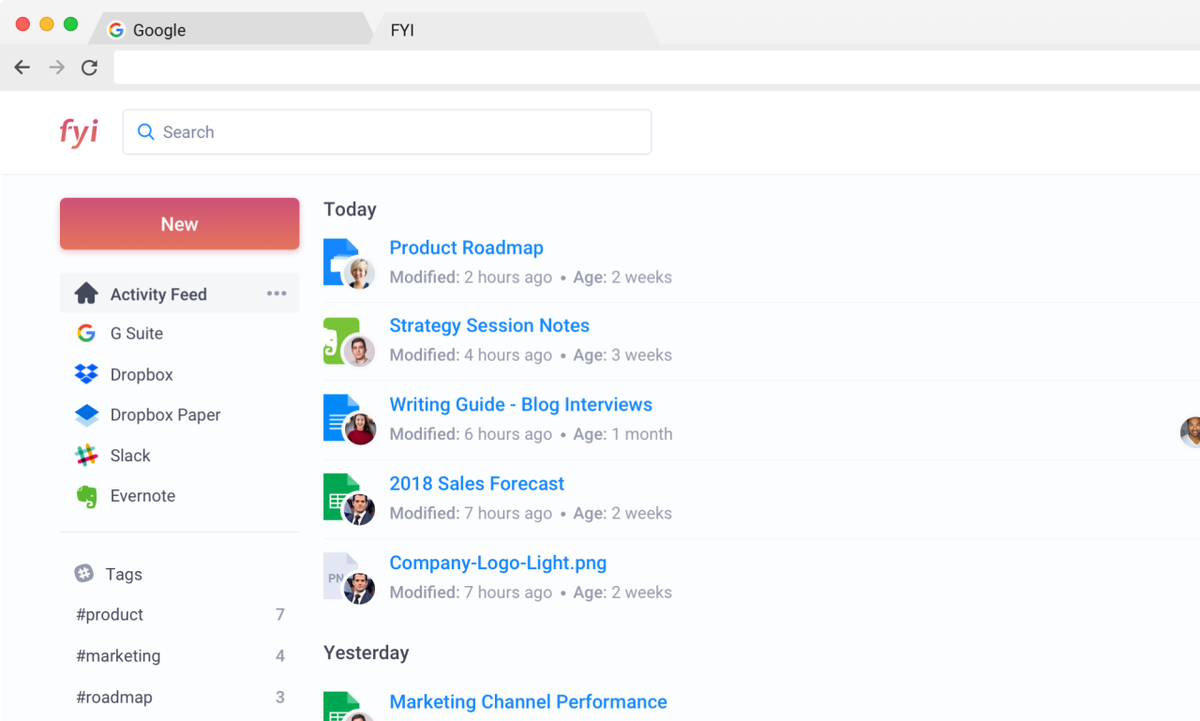Viewport: 1200px width, 721px height.
Task: Open the Product Roadmap link
Action: (x=466, y=248)
